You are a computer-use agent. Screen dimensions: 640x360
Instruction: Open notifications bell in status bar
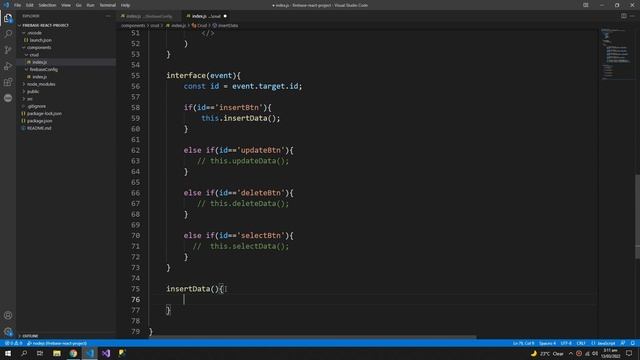click(x=632, y=343)
